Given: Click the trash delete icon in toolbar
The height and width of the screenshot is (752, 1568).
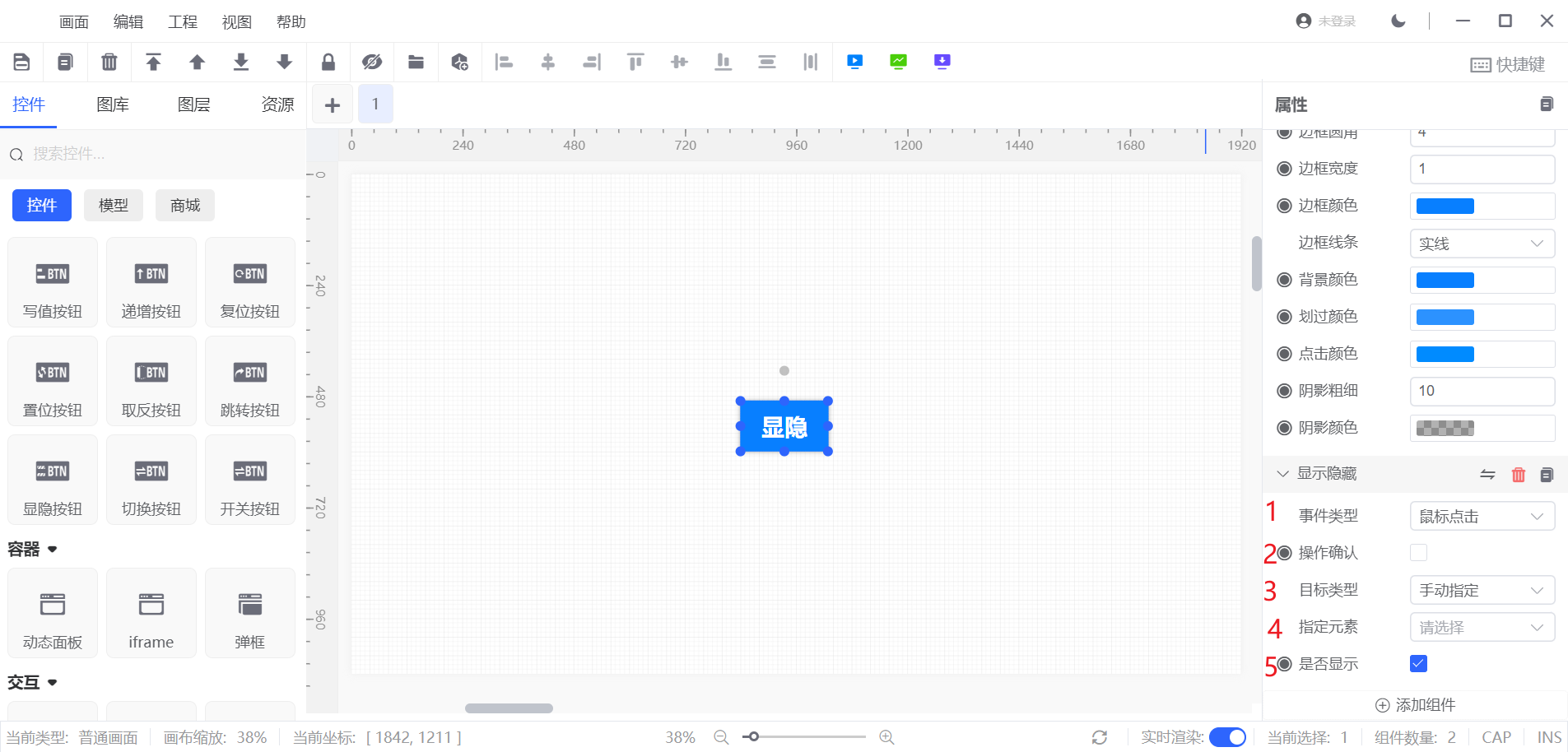Looking at the screenshot, I should click(109, 62).
